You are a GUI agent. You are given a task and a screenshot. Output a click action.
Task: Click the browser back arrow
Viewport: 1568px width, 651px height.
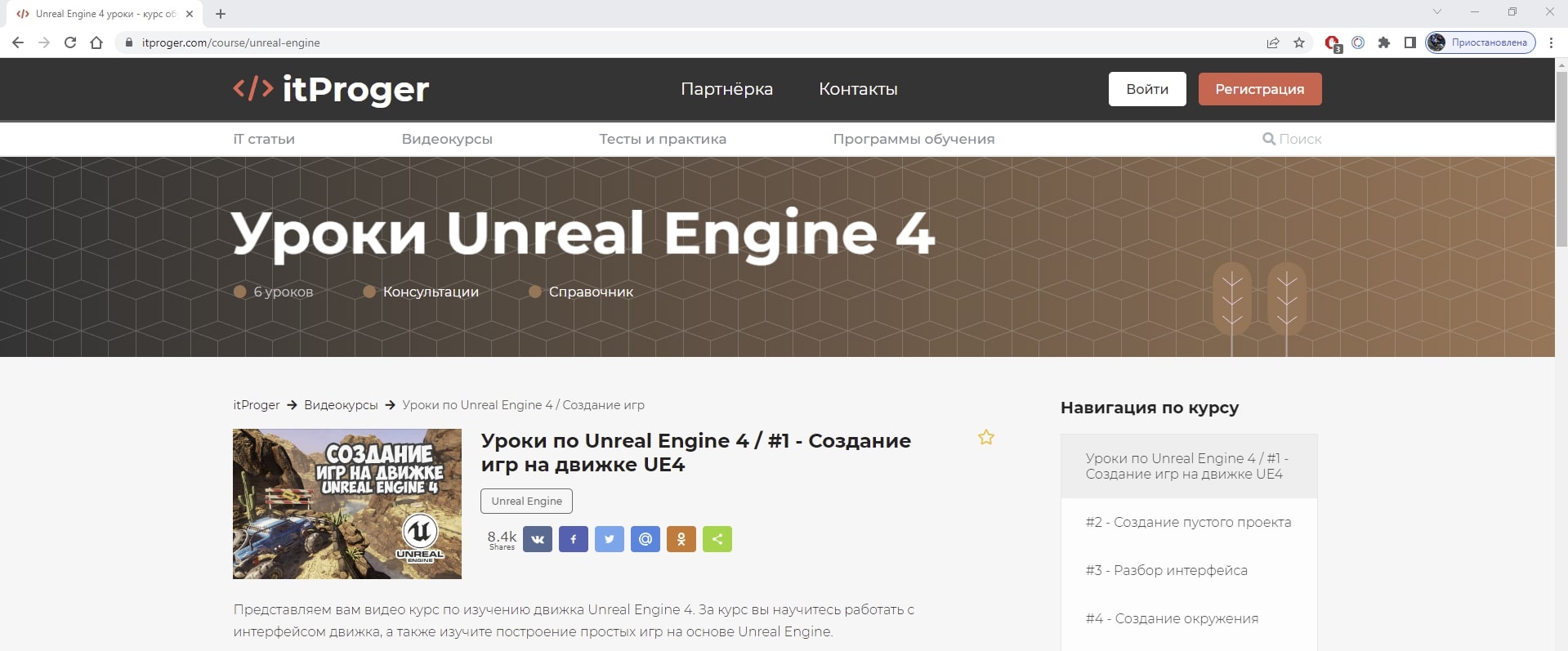click(x=18, y=42)
